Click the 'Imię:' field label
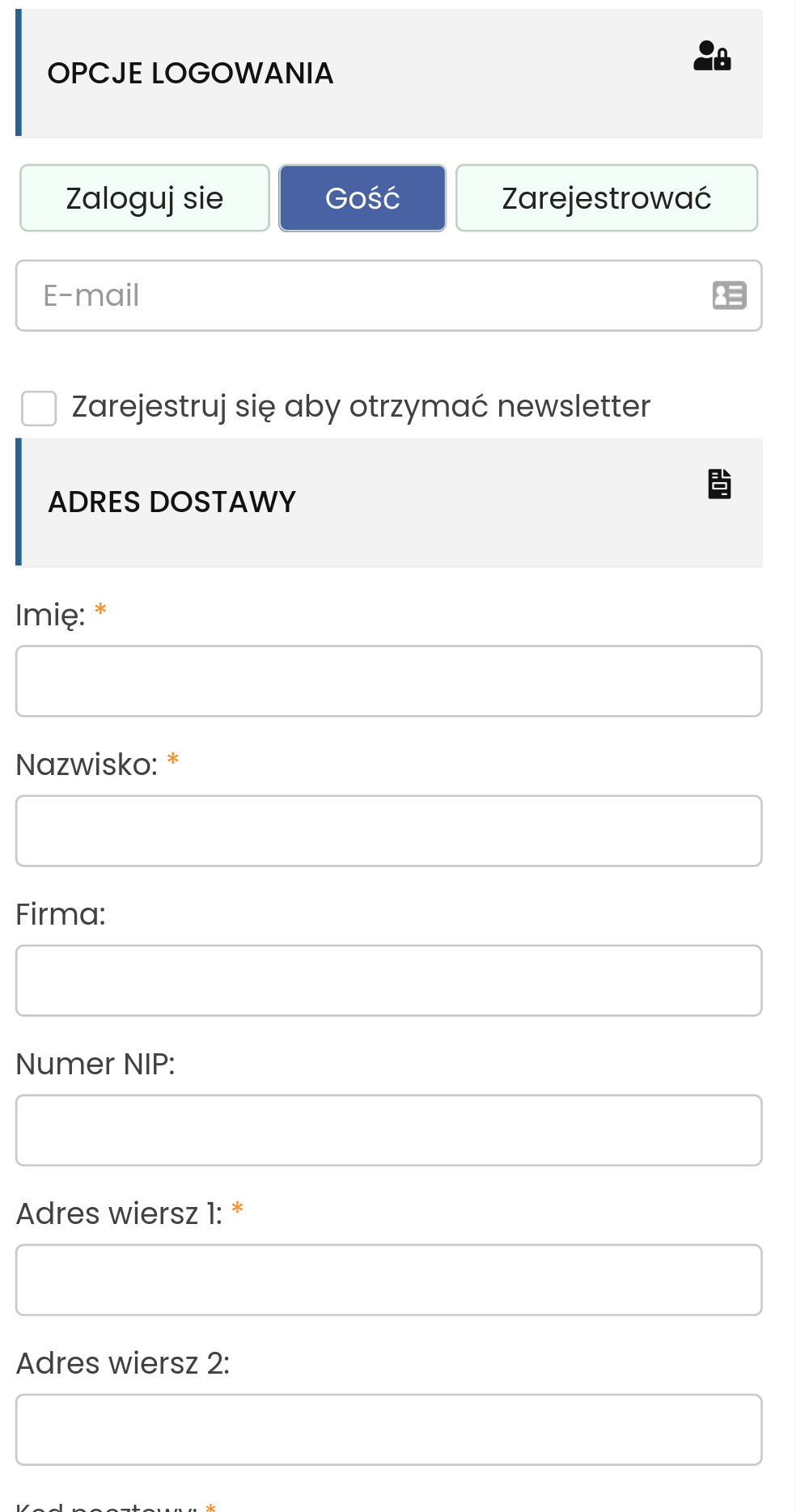Viewport: 809px width, 1512px height. [50, 616]
